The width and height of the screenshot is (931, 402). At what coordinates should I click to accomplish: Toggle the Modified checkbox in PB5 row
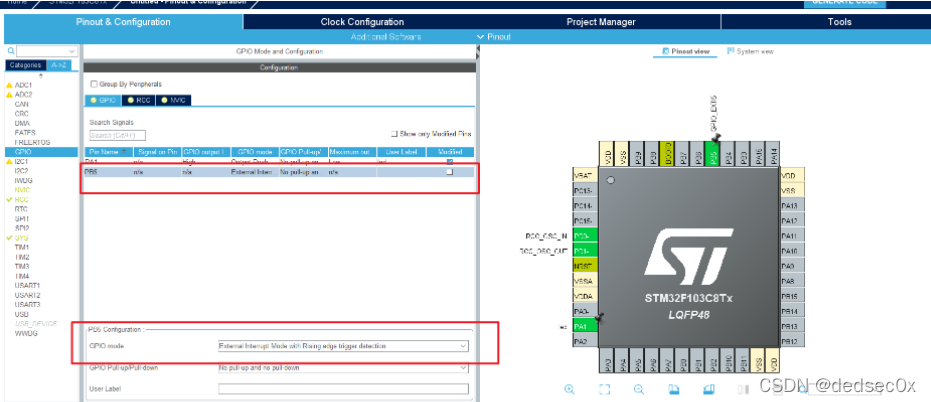(449, 172)
